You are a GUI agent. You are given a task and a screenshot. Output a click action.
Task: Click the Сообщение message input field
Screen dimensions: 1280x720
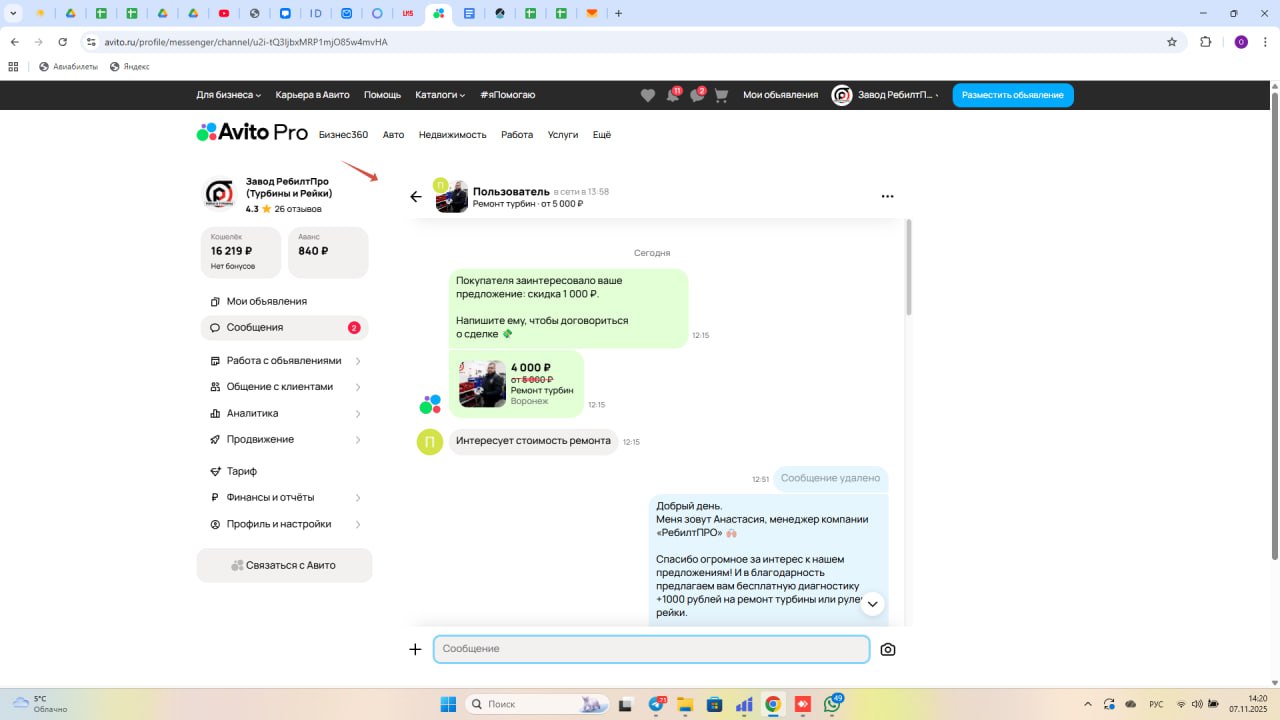click(x=651, y=649)
